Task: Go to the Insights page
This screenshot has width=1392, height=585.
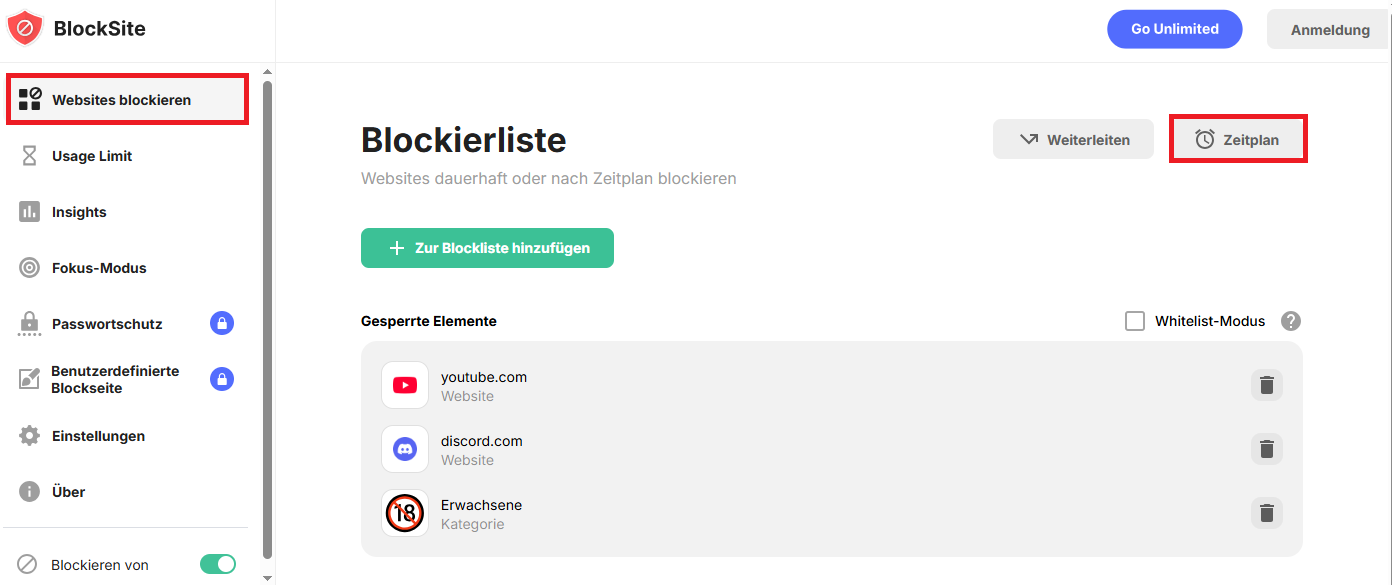Action: (x=79, y=212)
